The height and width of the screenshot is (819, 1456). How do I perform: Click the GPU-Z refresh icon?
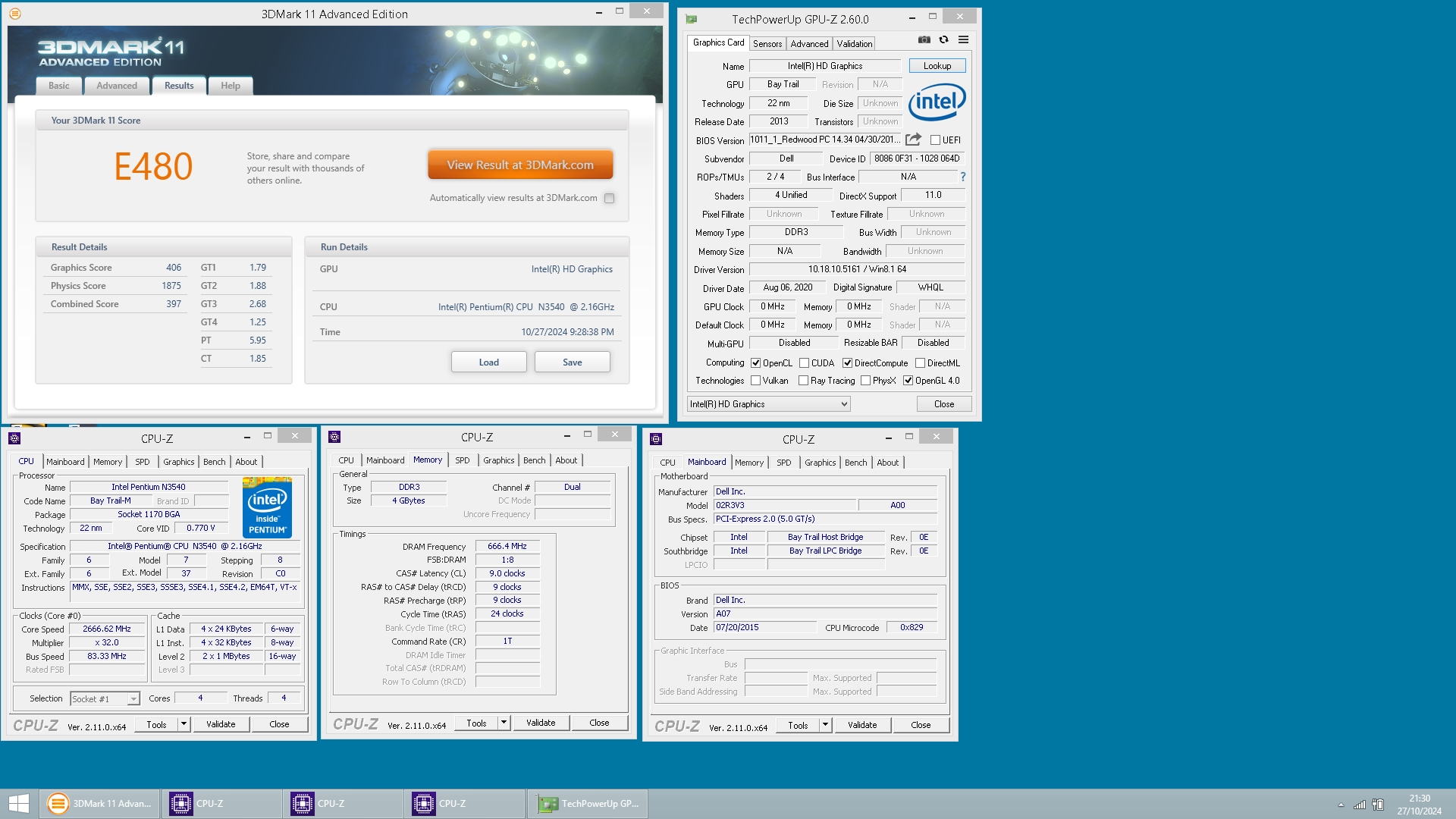coord(943,40)
